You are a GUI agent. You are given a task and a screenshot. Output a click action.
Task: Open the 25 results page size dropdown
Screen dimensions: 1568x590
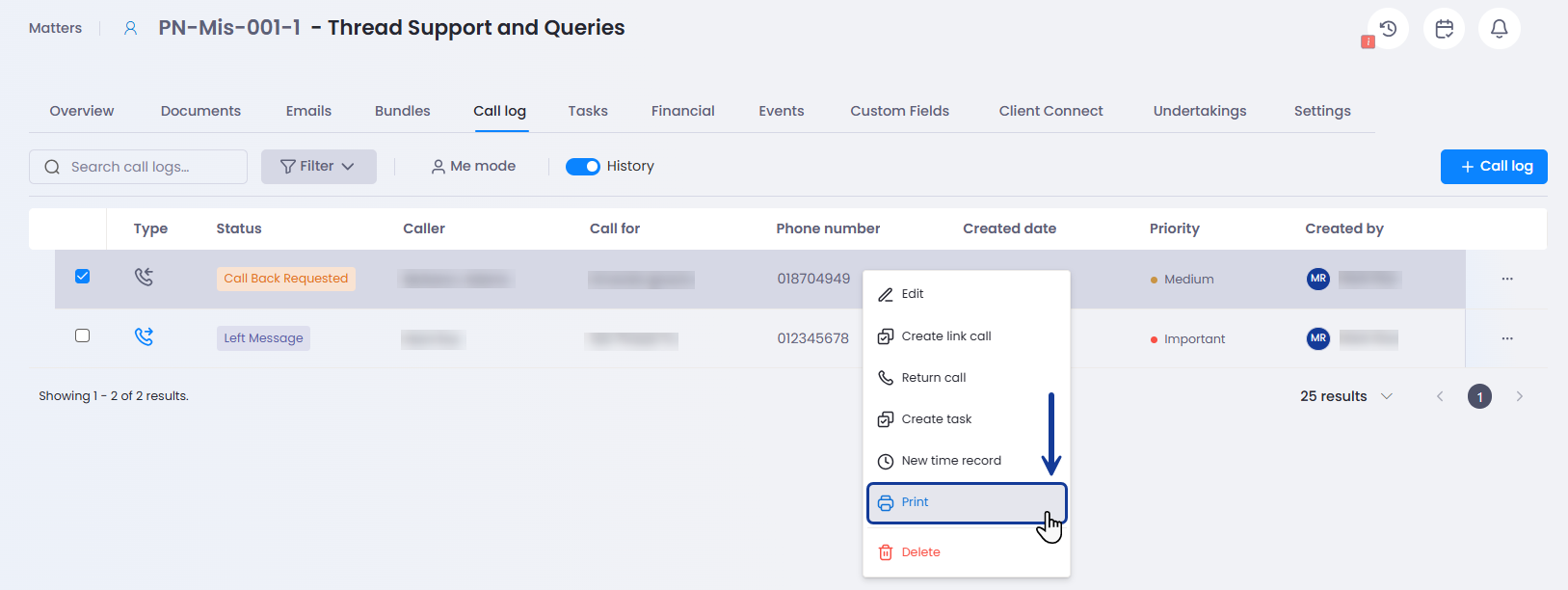[1346, 396]
